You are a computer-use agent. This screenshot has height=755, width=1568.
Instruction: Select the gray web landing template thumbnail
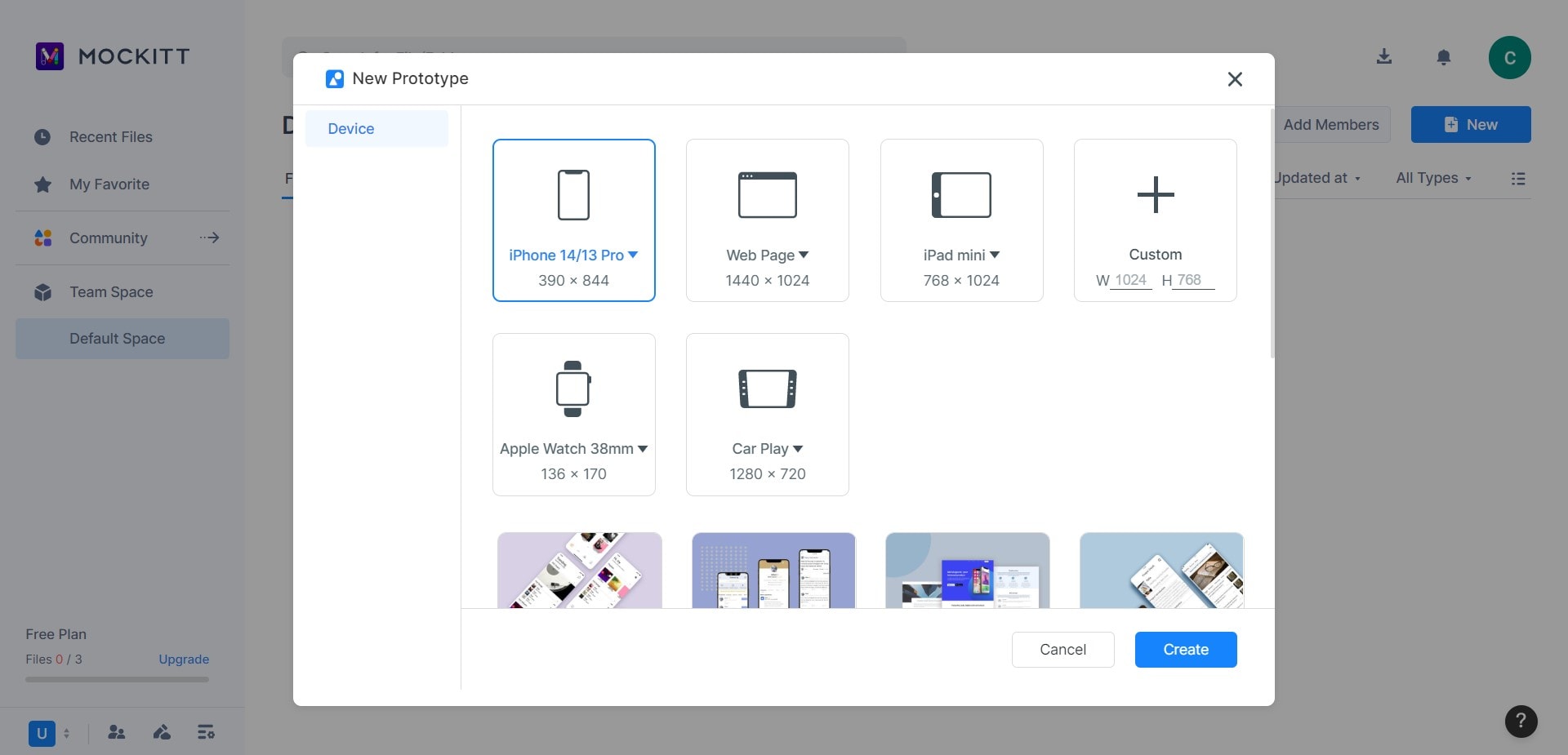(x=968, y=571)
